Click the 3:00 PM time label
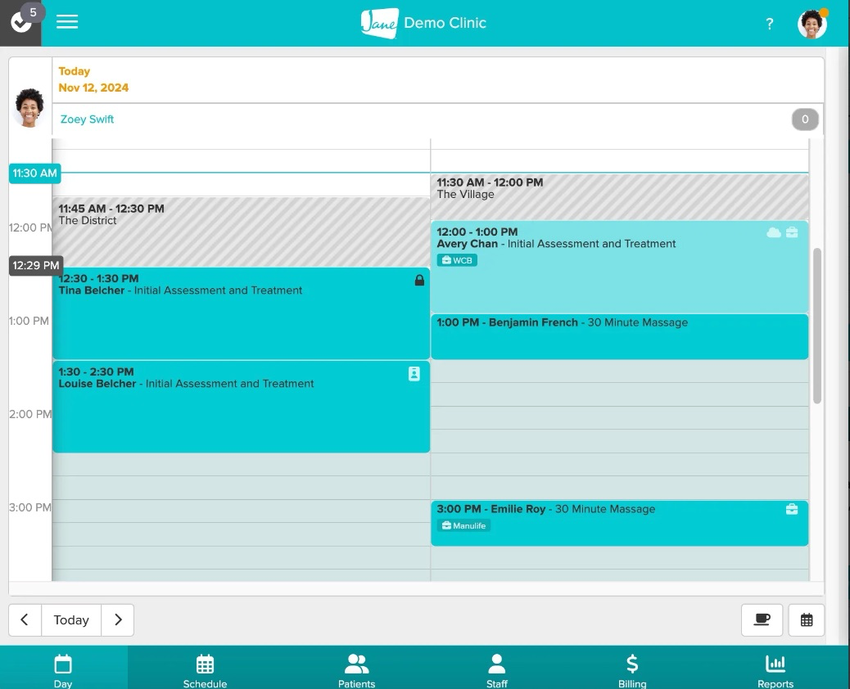Viewport: 850px width, 689px height. [30, 507]
